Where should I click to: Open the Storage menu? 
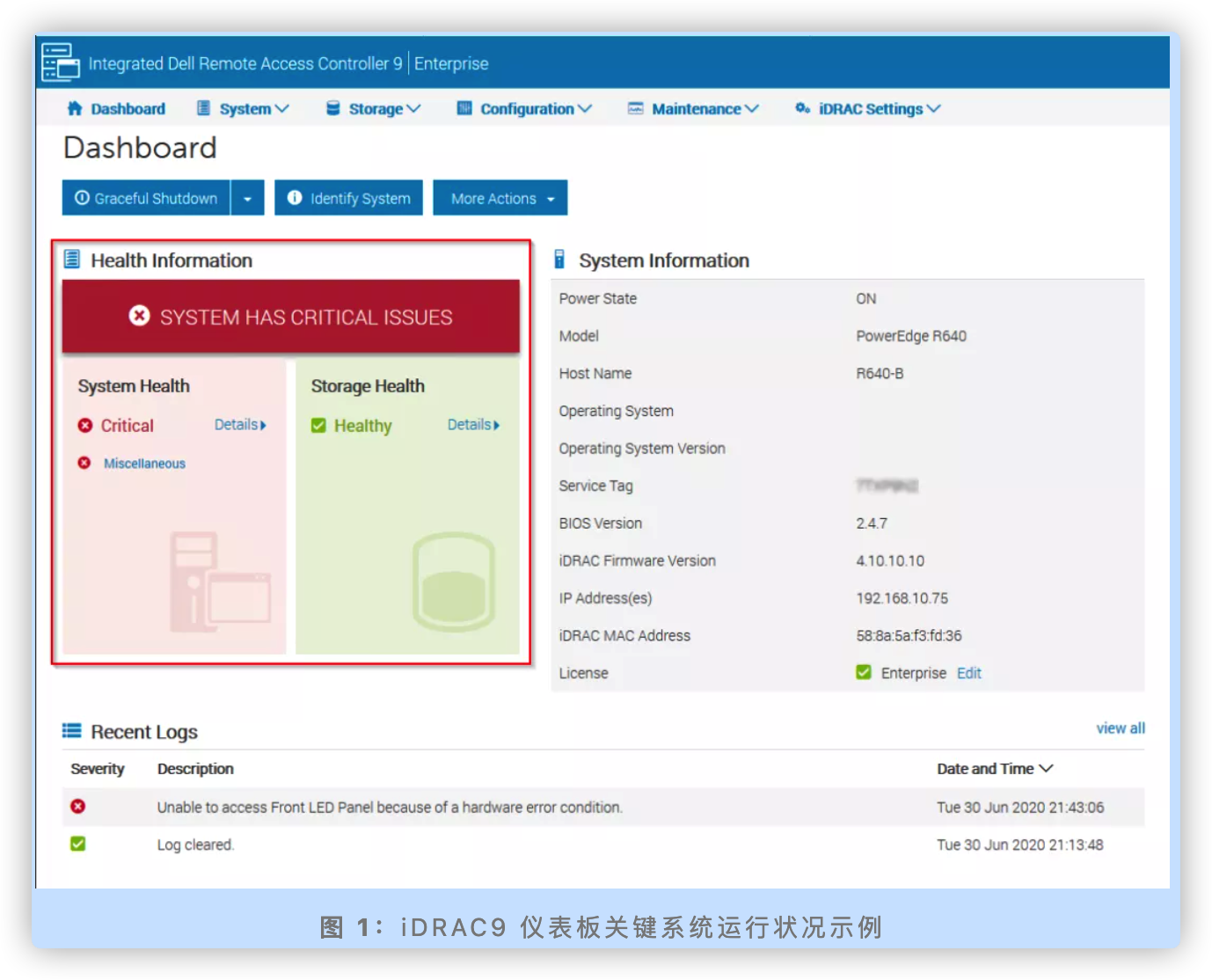tap(373, 108)
